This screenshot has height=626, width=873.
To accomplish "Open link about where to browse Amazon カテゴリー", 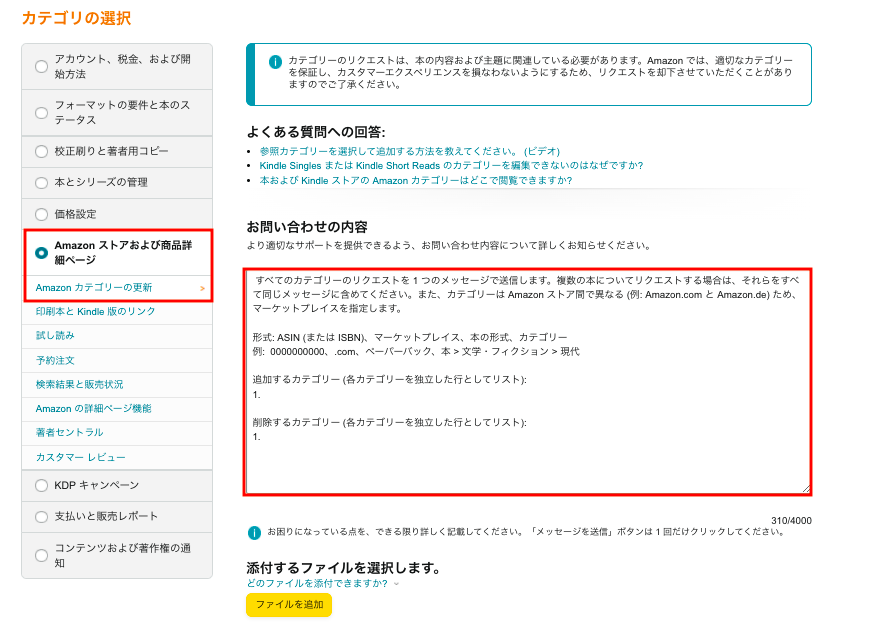I will [416, 180].
